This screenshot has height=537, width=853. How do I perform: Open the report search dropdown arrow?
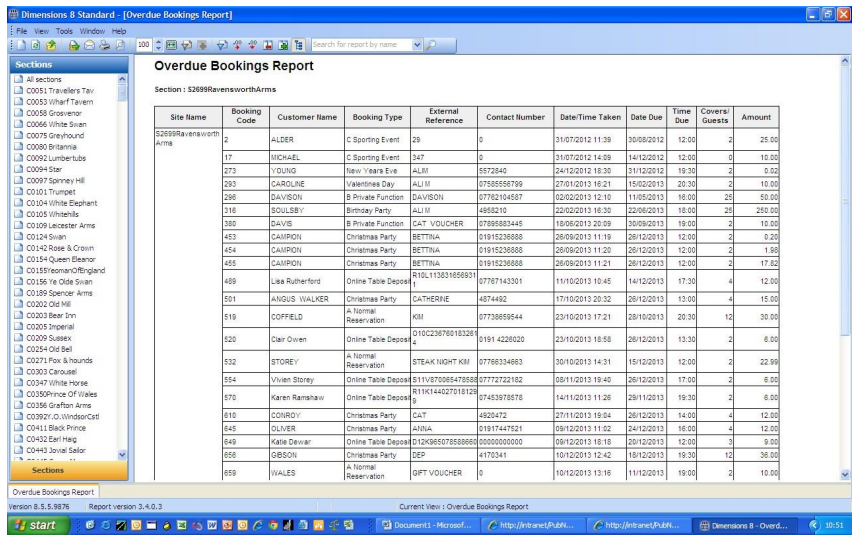(416, 47)
